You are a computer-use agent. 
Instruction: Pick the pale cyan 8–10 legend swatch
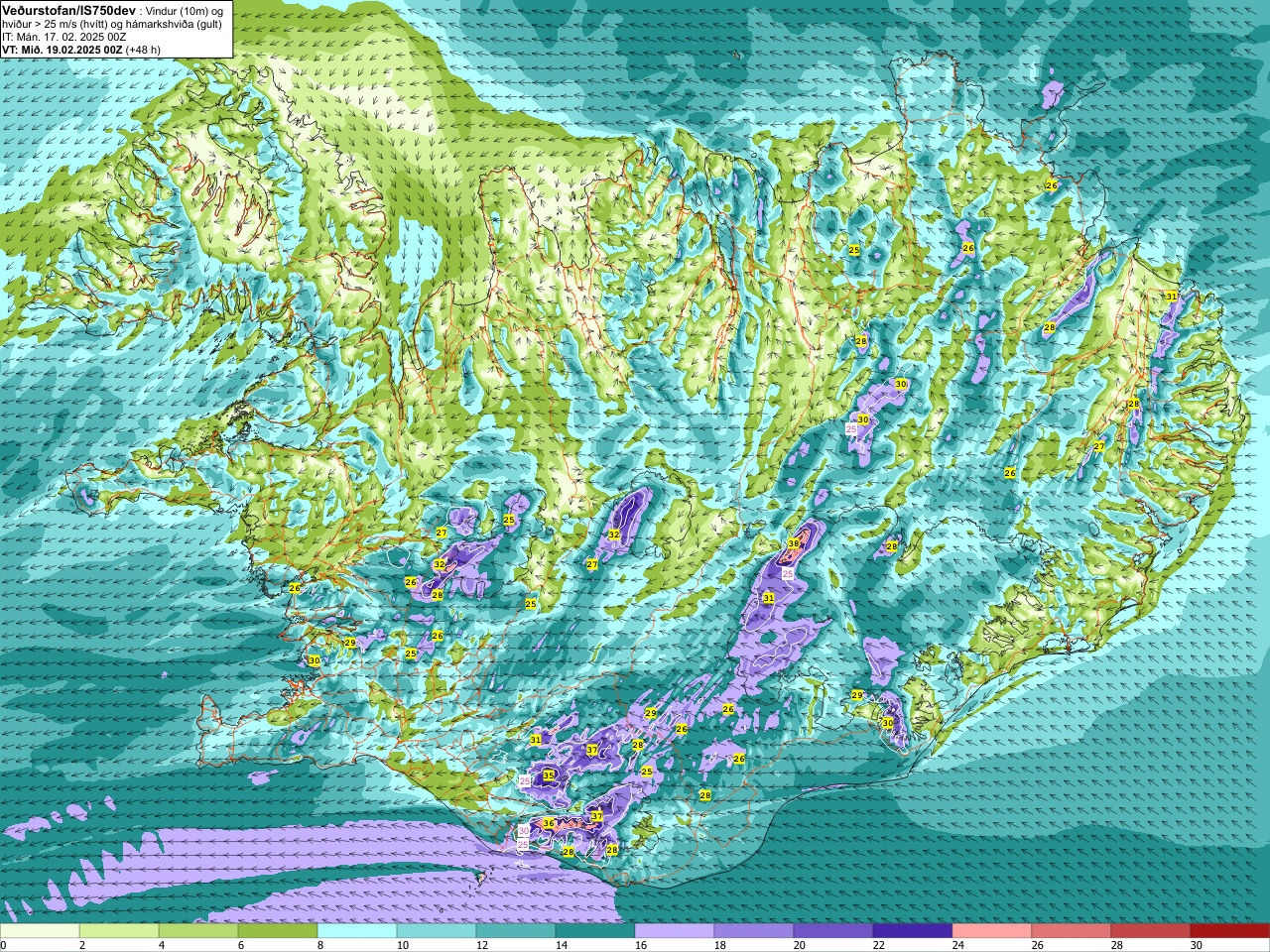tap(357, 931)
